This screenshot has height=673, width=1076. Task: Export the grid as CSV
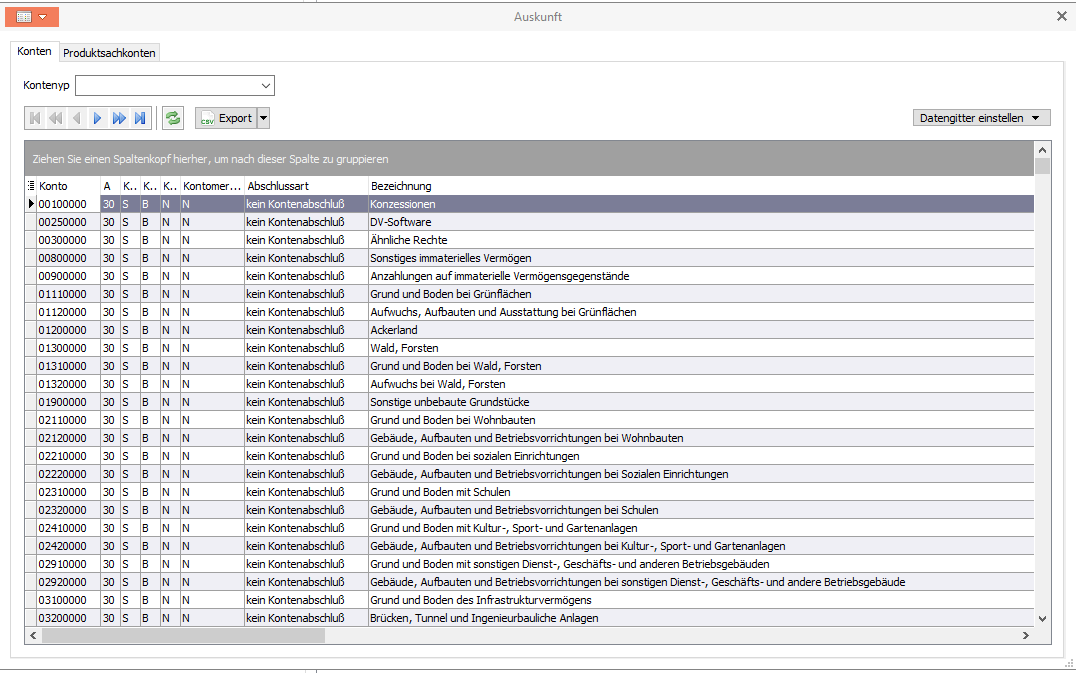(x=226, y=118)
